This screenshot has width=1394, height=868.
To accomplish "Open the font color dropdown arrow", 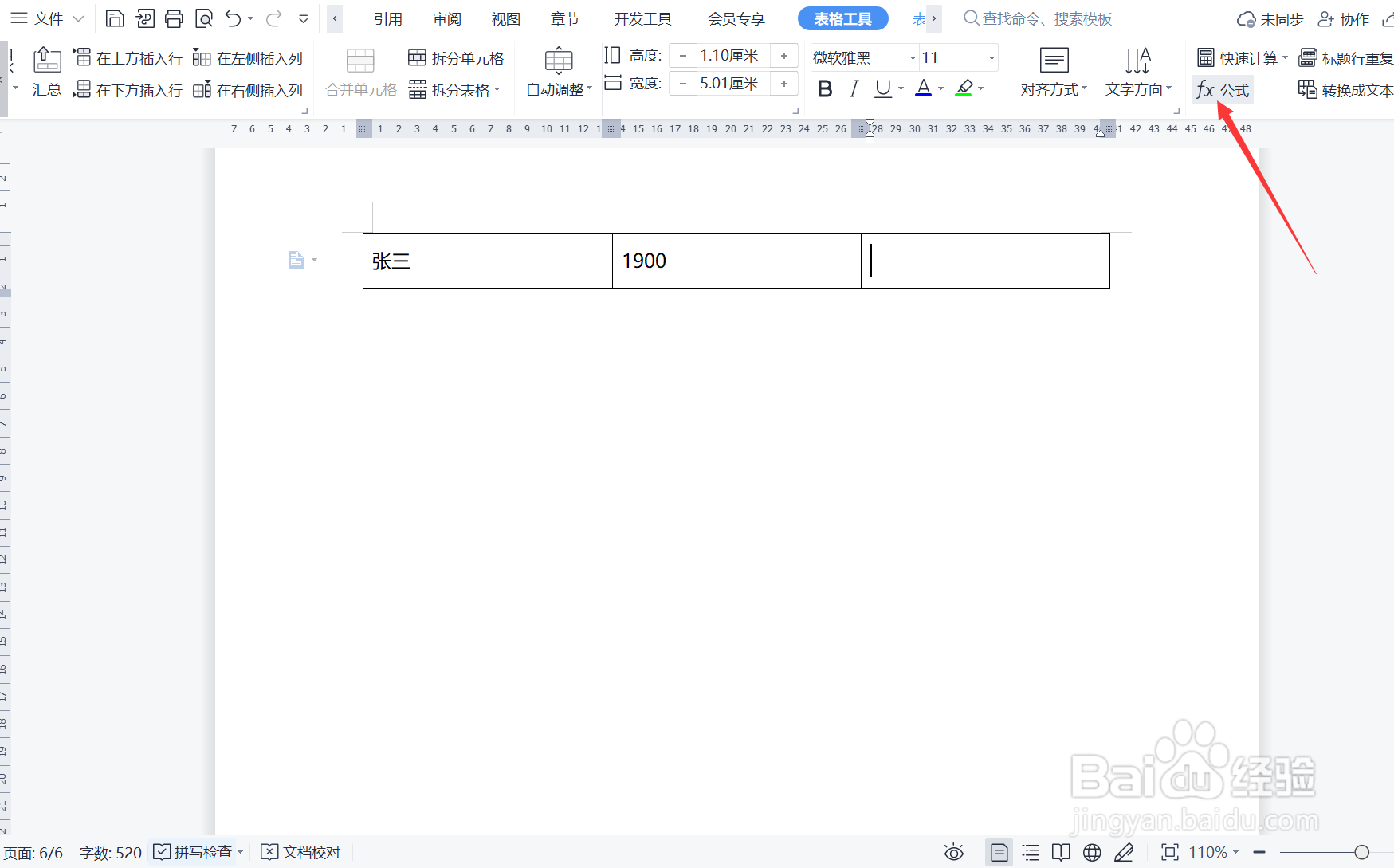I will coord(941,88).
